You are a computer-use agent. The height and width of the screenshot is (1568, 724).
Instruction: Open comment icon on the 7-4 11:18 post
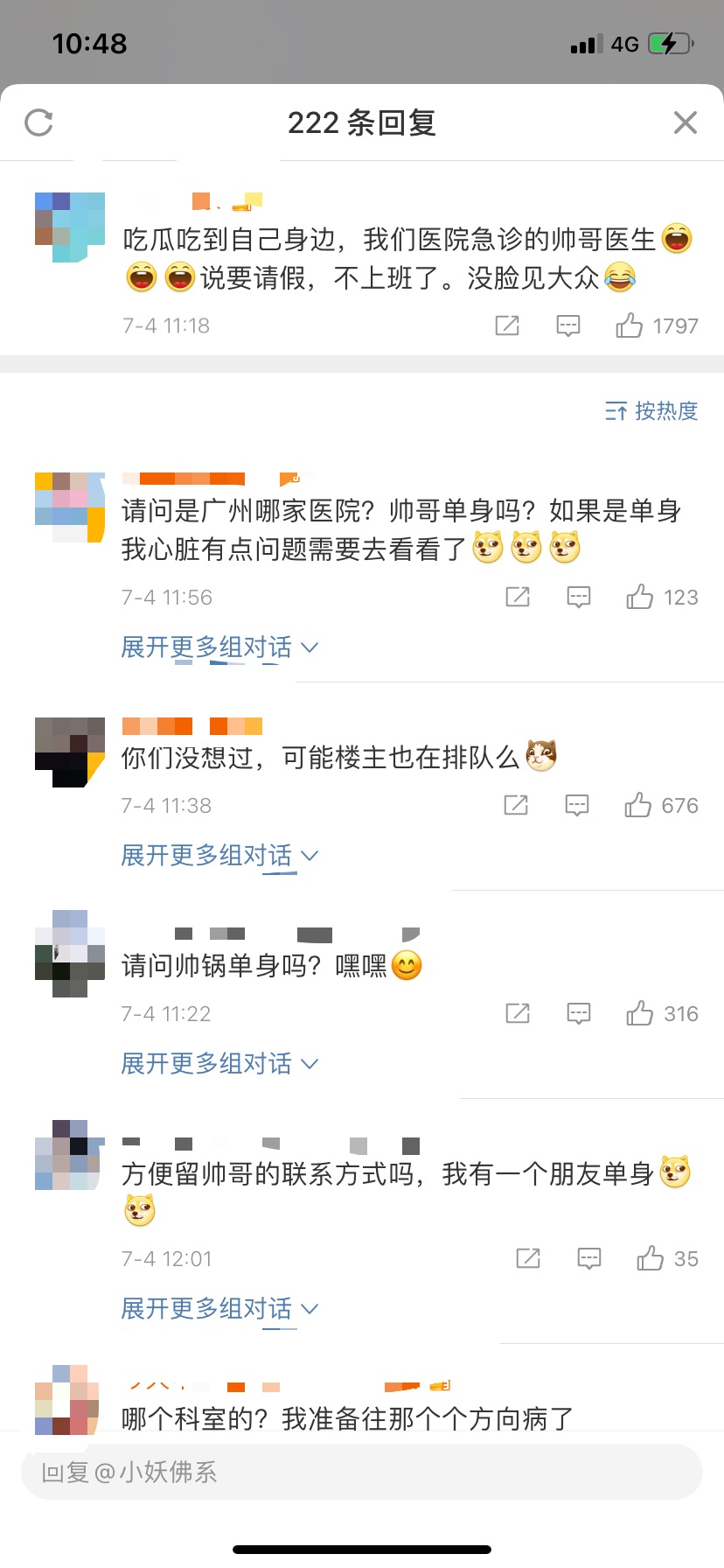(x=568, y=325)
